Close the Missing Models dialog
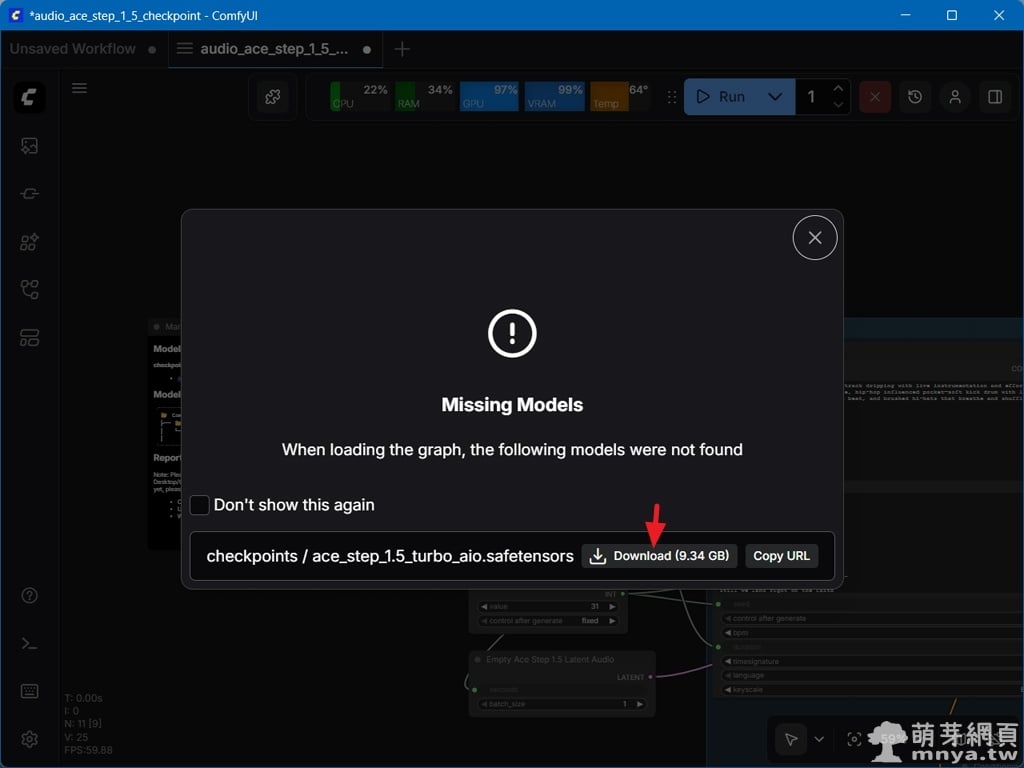Viewport: 1024px width, 768px height. click(x=814, y=238)
